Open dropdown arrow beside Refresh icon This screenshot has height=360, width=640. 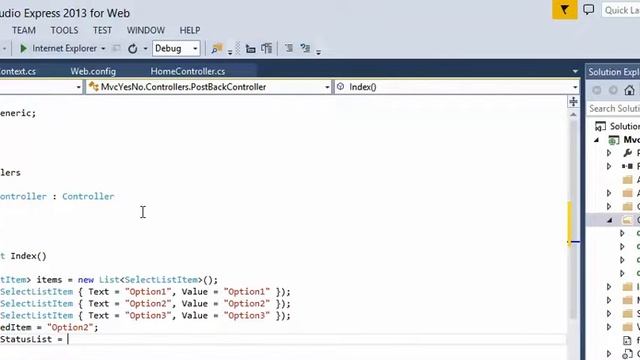point(145,49)
